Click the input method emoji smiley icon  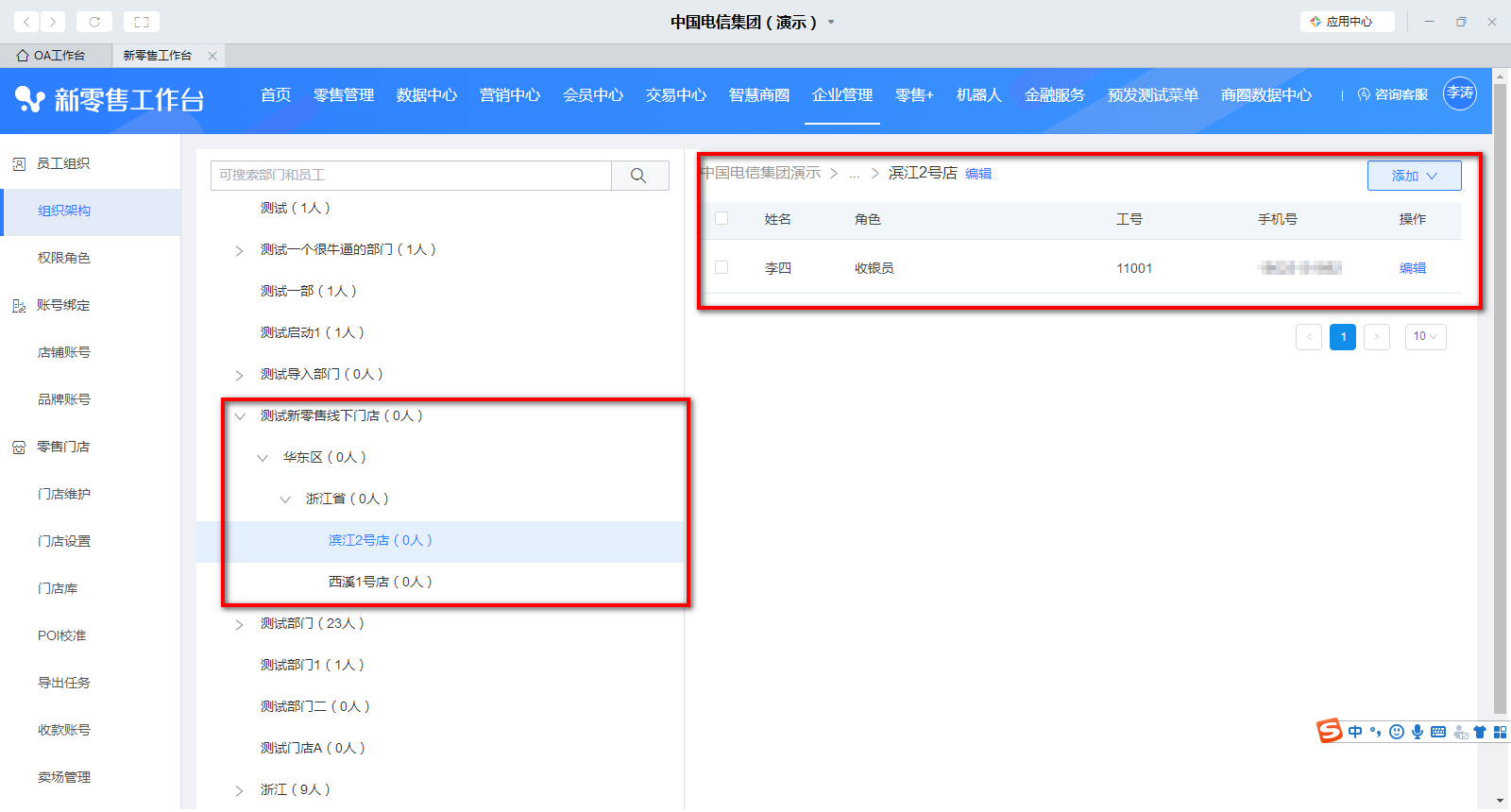pyautogui.click(x=1397, y=732)
